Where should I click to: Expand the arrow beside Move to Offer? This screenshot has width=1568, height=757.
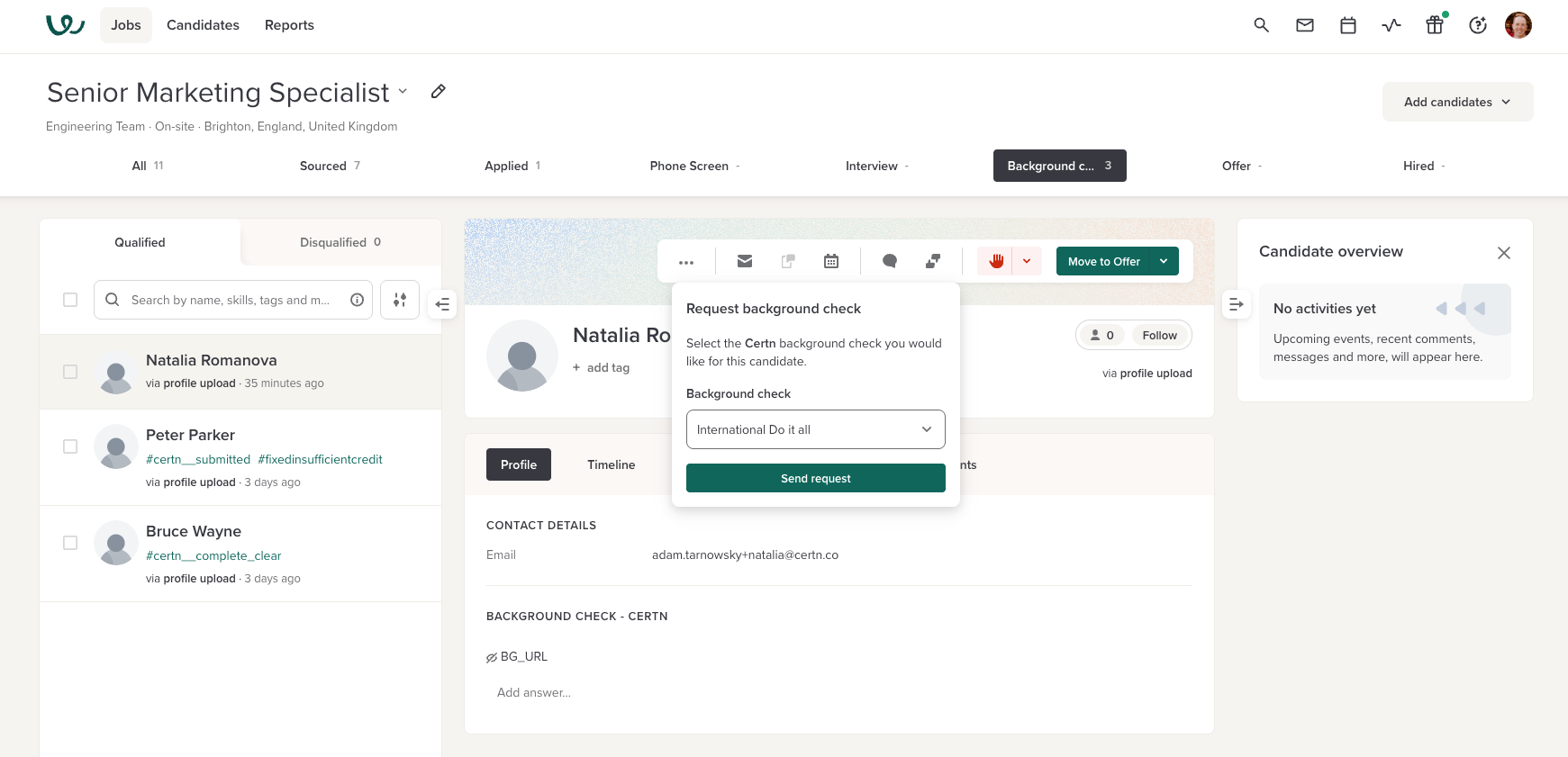(x=1164, y=261)
